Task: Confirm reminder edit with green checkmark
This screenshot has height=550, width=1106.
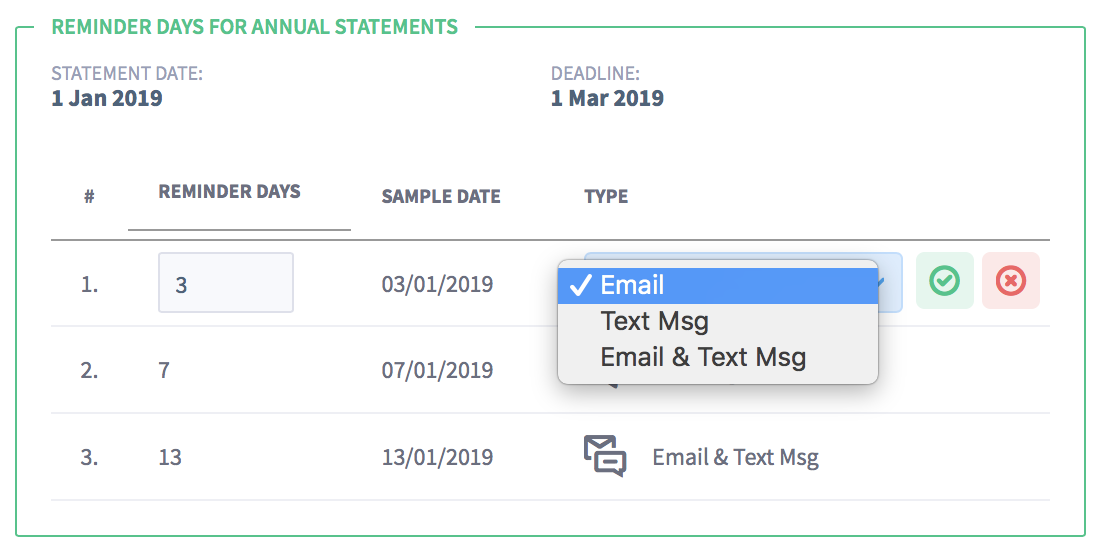Action: tap(944, 281)
